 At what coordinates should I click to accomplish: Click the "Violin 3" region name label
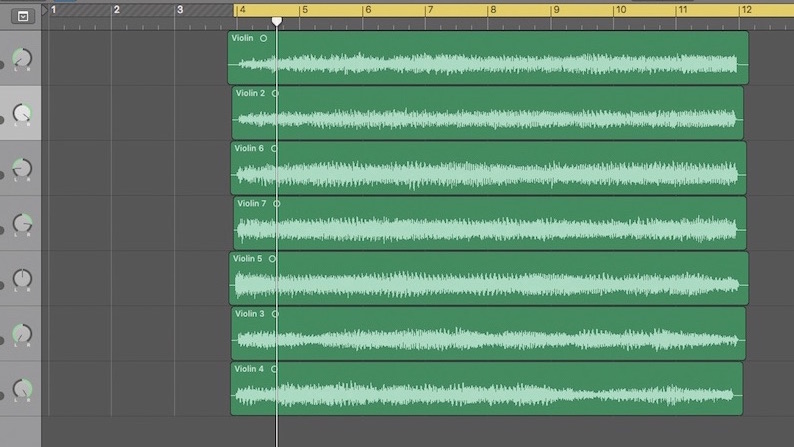pos(250,314)
